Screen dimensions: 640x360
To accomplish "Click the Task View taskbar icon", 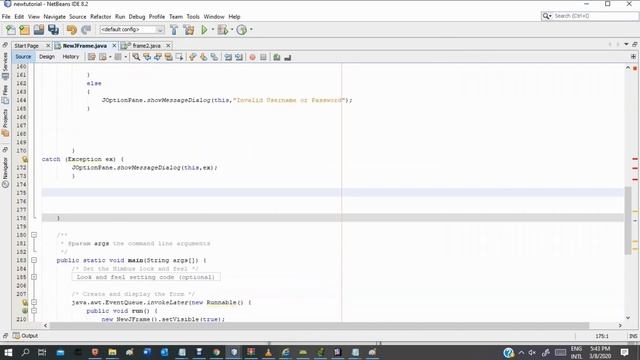I will click(42, 352).
